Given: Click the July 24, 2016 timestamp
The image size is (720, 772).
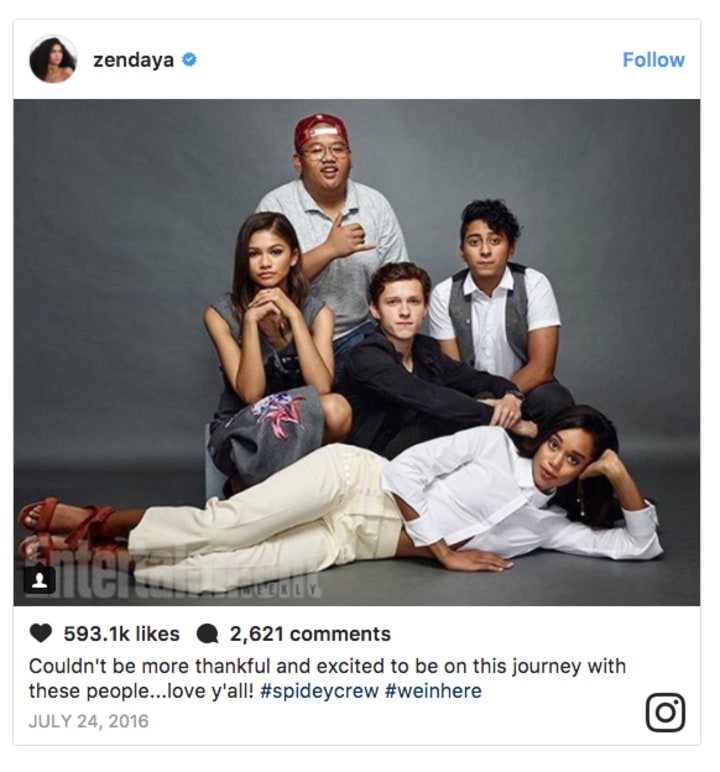Looking at the screenshot, I should (89, 721).
